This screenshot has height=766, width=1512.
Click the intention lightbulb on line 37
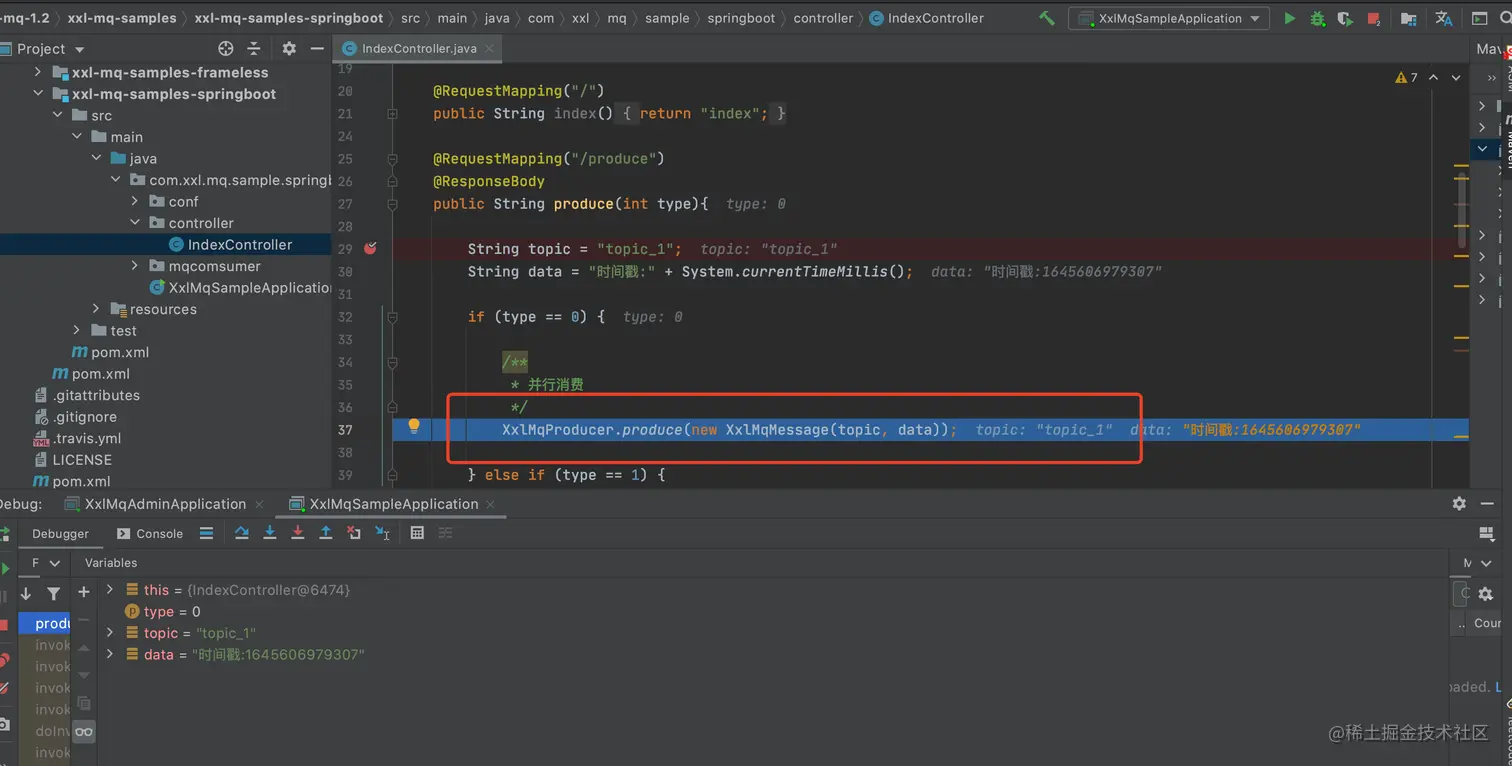tap(414, 427)
